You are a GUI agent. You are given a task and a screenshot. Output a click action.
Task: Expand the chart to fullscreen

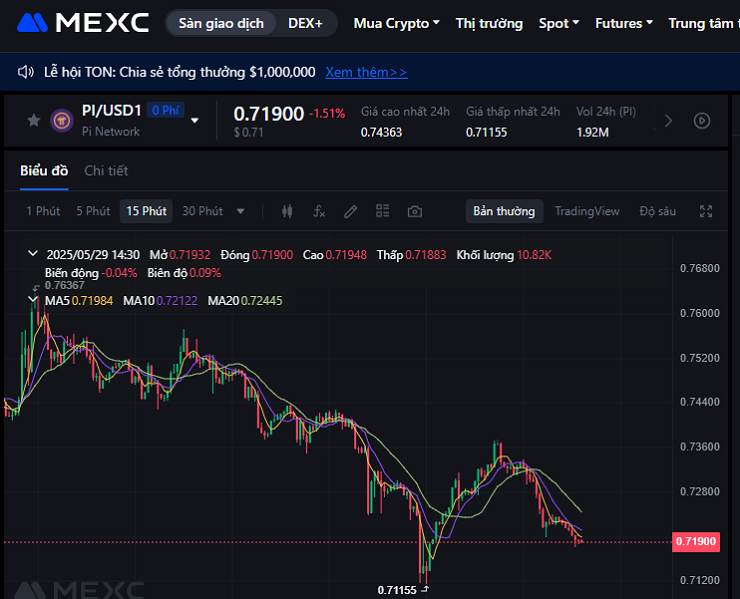[x=706, y=211]
